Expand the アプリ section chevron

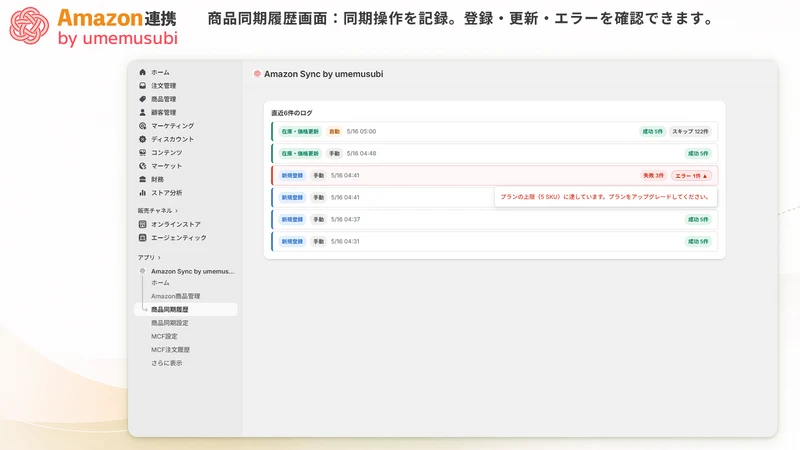coord(159,258)
